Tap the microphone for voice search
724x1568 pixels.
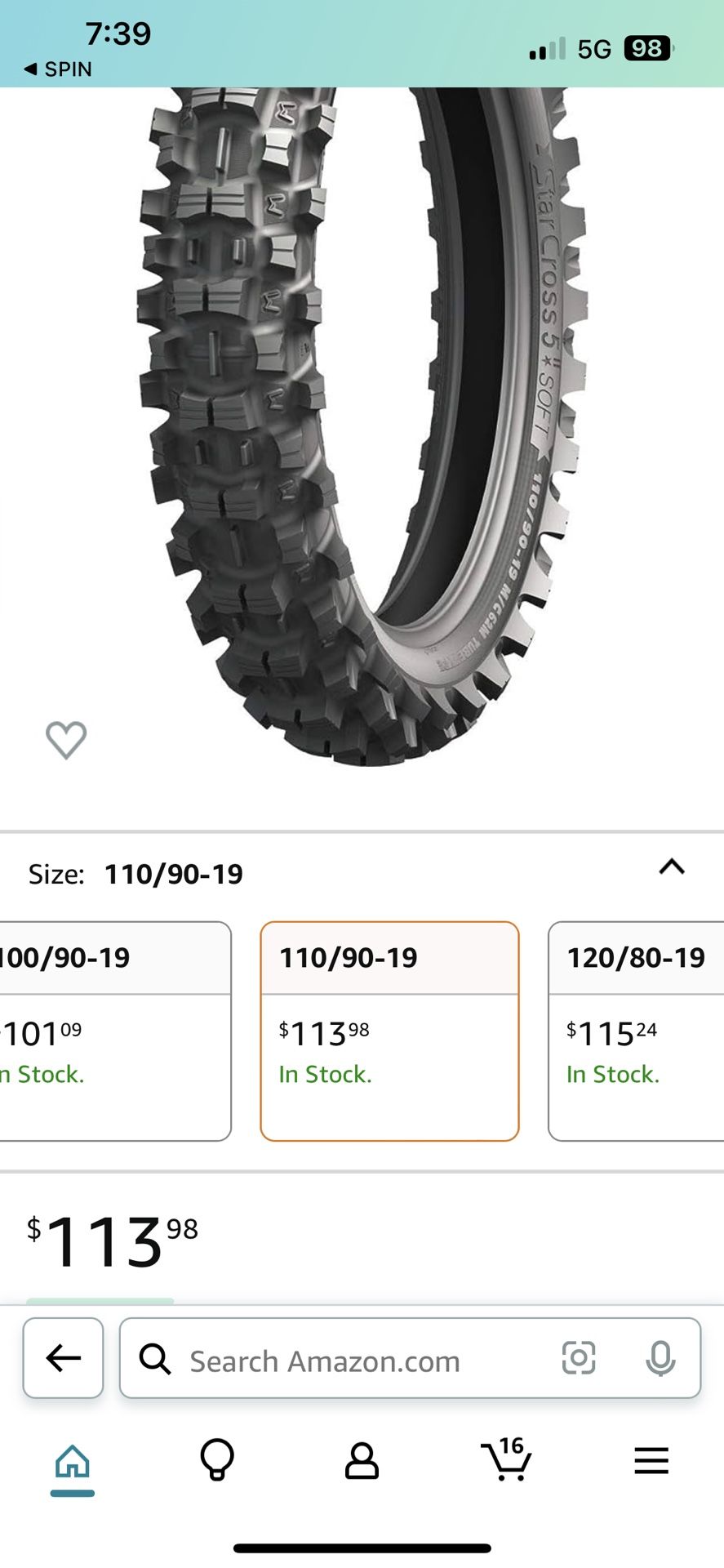660,1359
